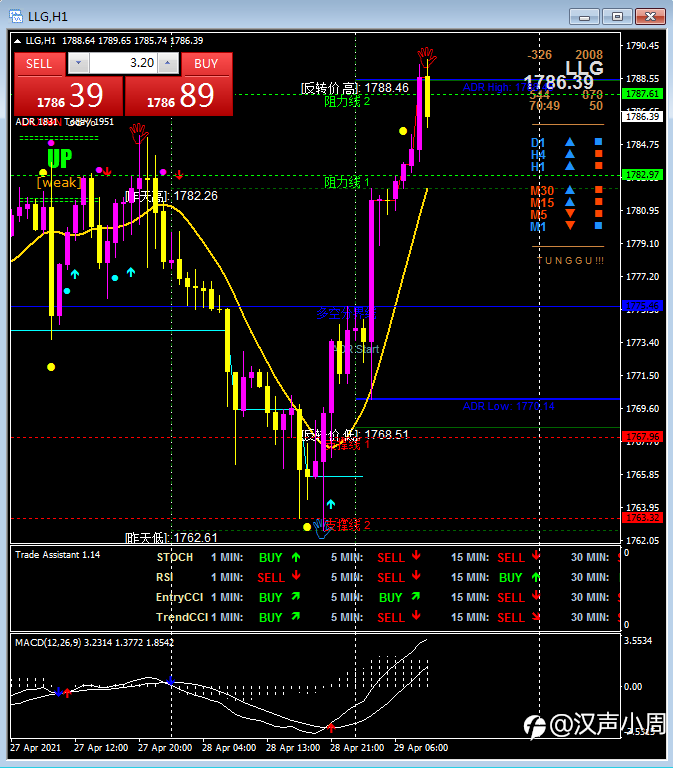
Task: Click the Trade Assistant 1.14 label
Action: click(x=58, y=555)
